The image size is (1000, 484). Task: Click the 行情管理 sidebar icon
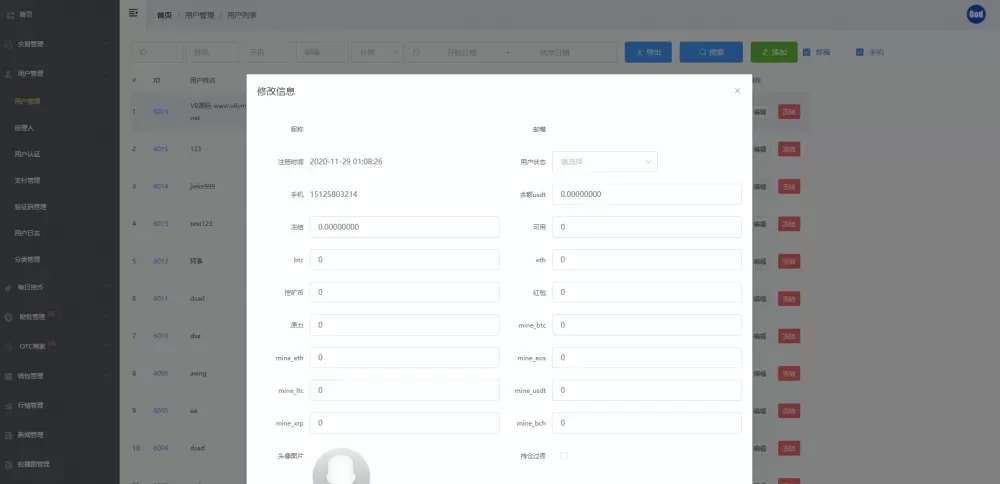point(9,406)
